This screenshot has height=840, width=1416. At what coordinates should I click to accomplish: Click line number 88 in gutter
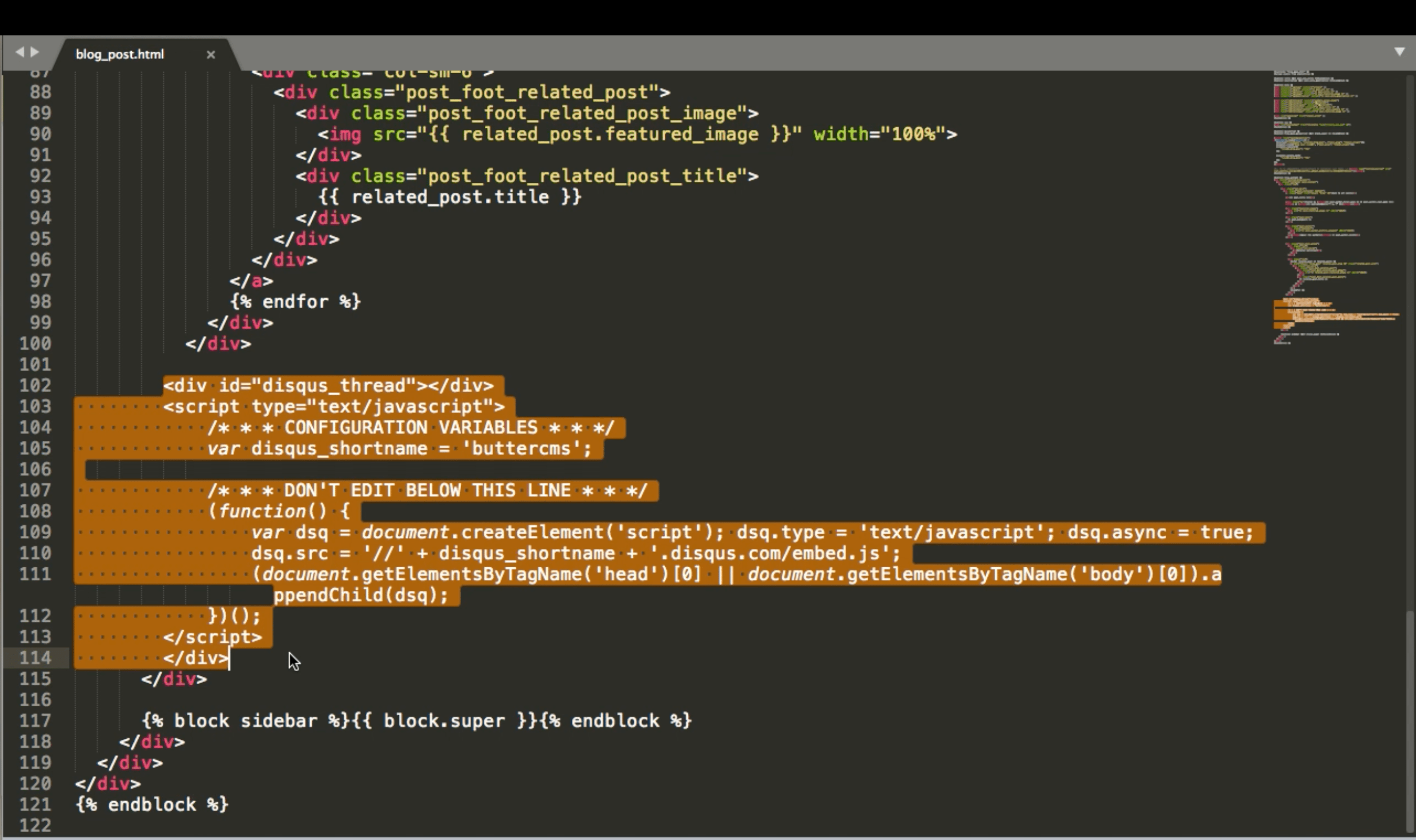[x=40, y=92]
